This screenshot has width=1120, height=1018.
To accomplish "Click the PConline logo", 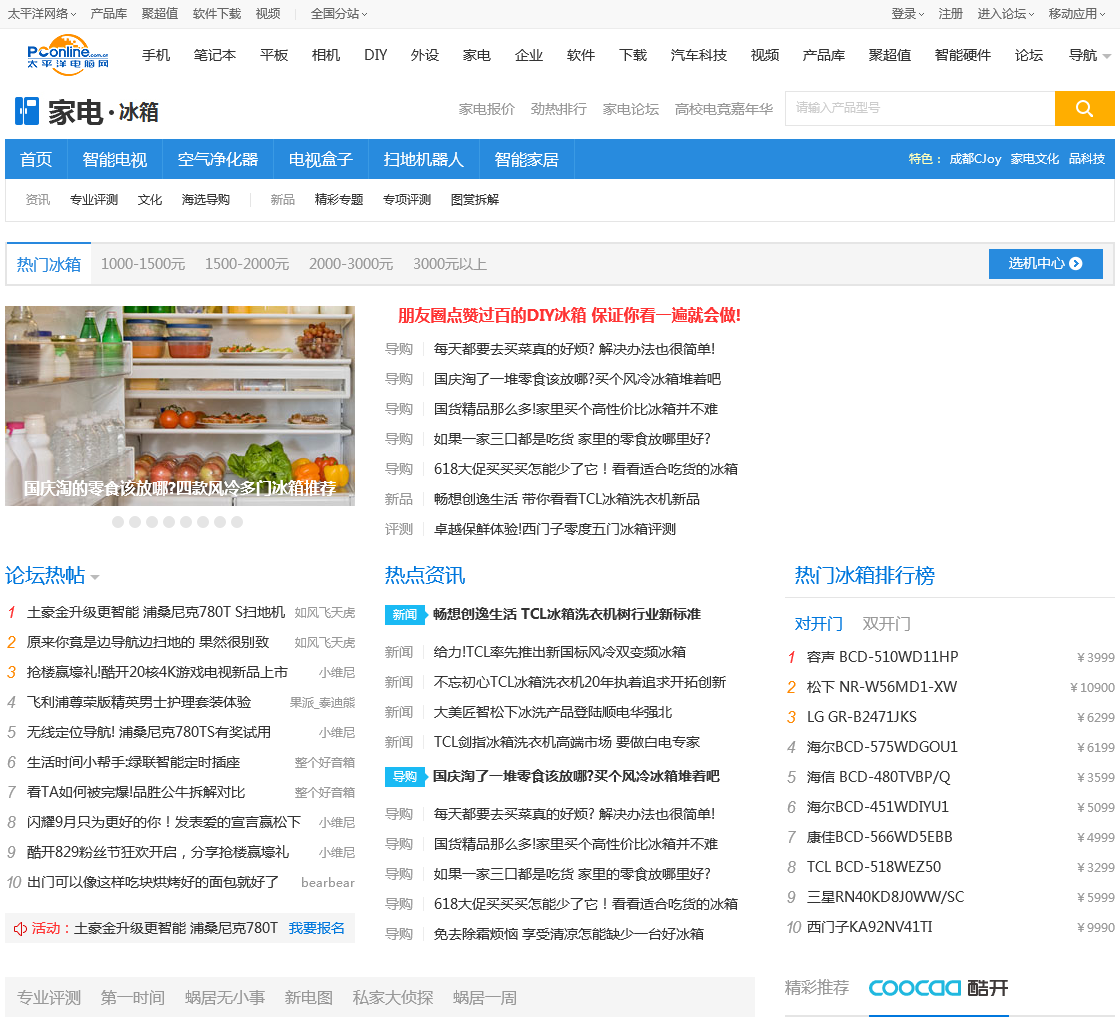I will coord(68,54).
